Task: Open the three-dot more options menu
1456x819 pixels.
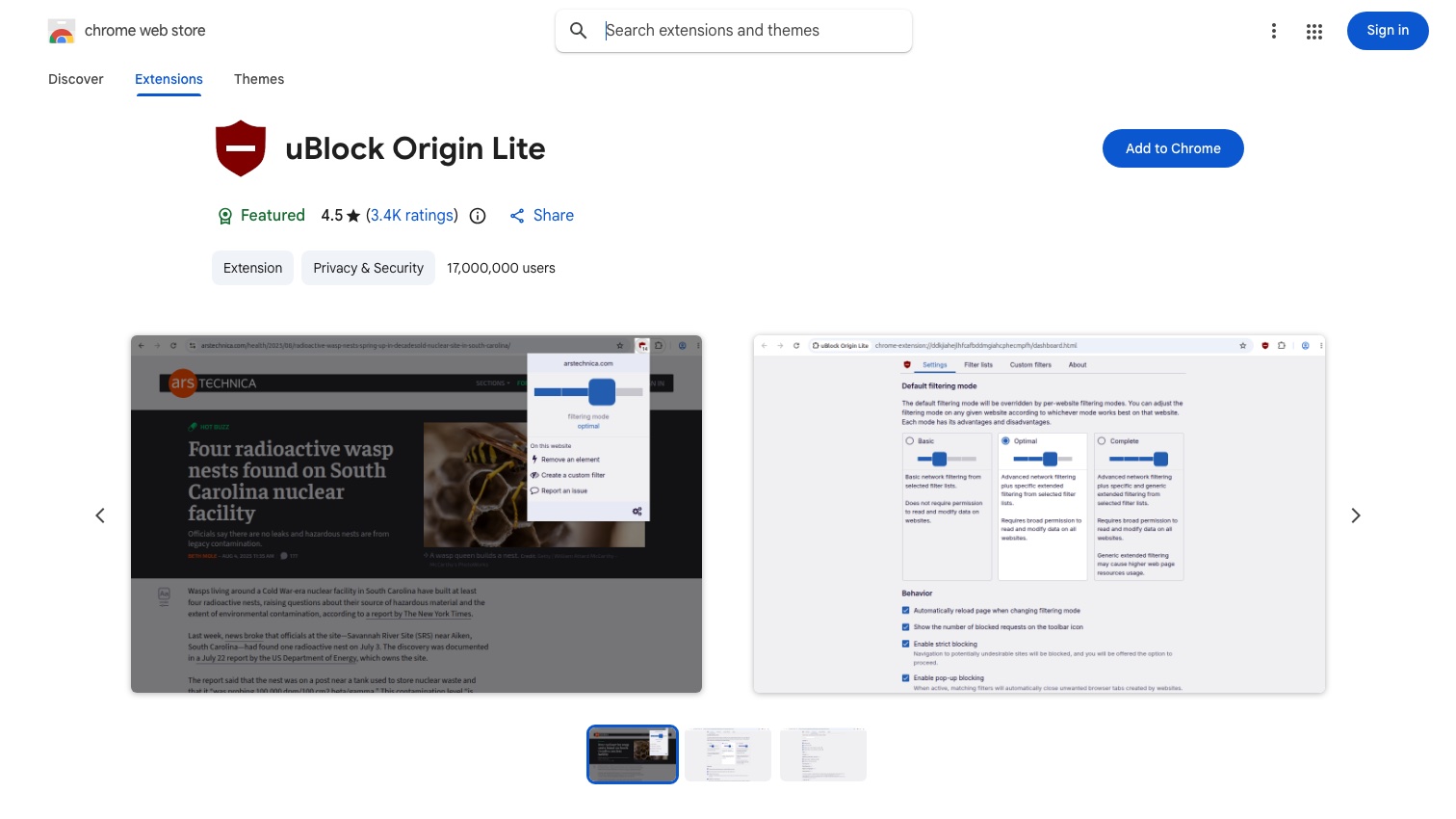Action: point(1274,31)
